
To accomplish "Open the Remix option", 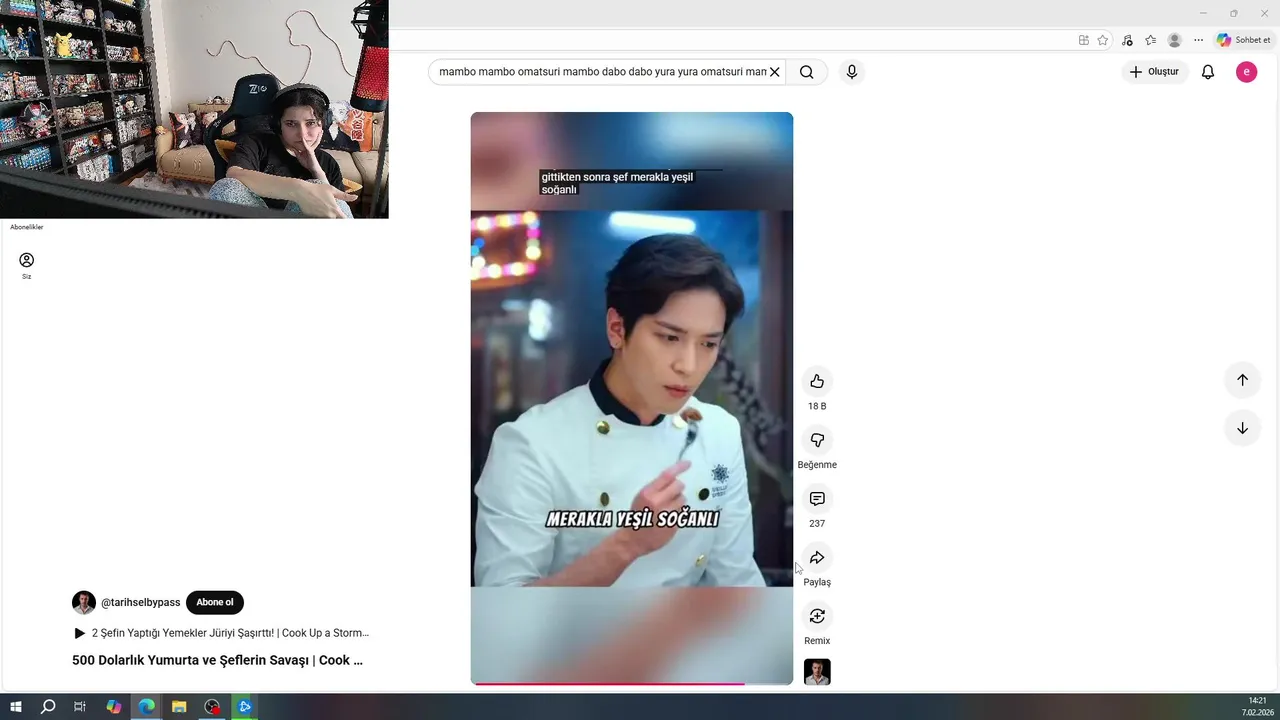I will coord(817,616).
